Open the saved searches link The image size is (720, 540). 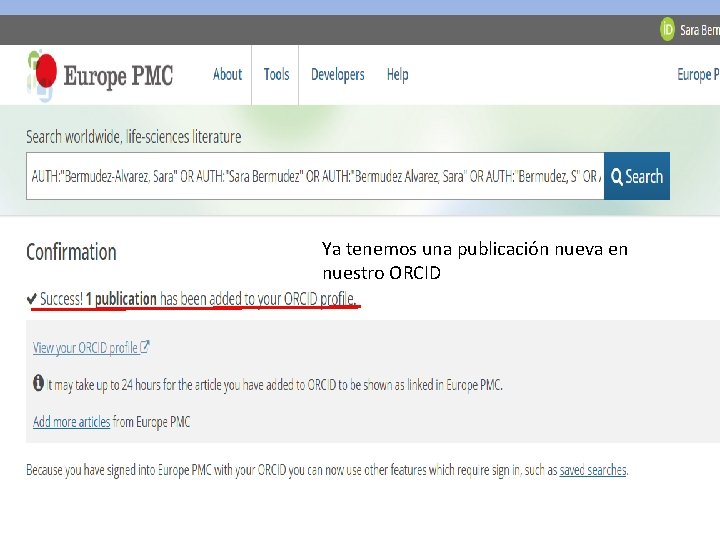tap(593, 470)
